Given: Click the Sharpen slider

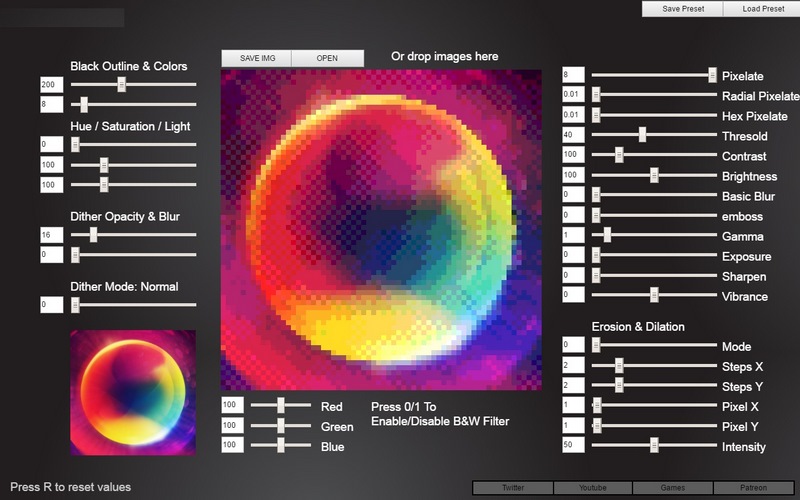Looking at the screenshot, I should tap(654, 276).
